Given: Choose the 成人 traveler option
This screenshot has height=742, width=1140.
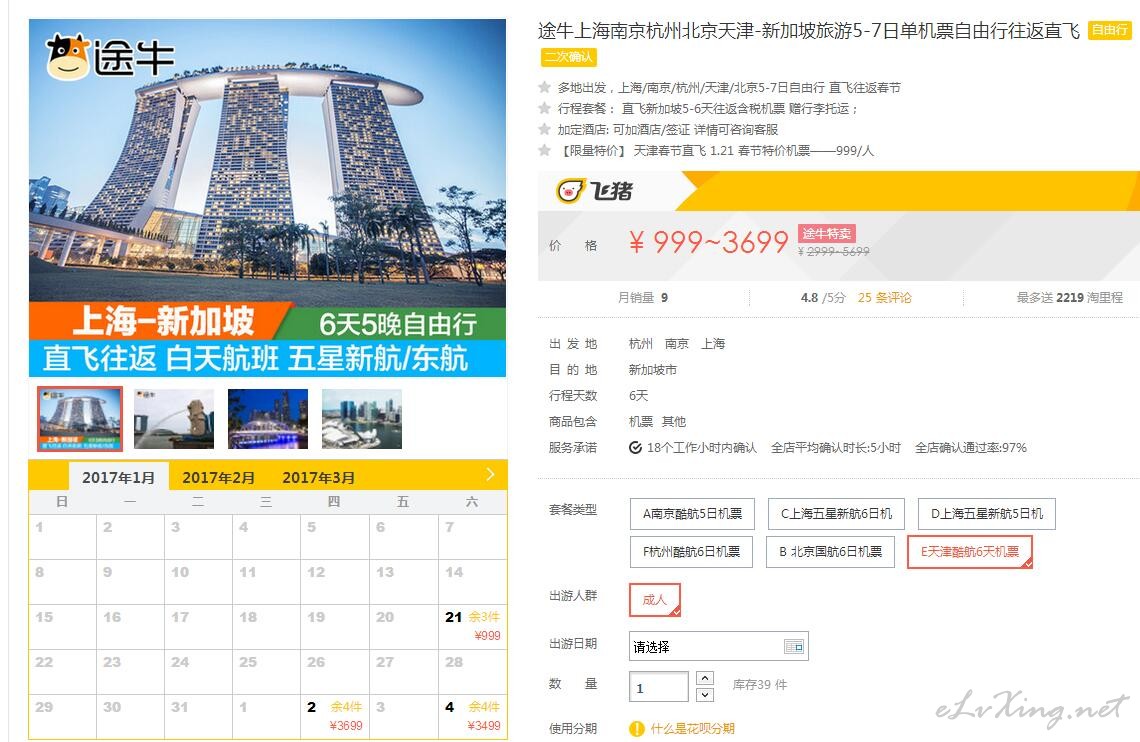Looking at the screenshot, I should [x=654, y=600].
